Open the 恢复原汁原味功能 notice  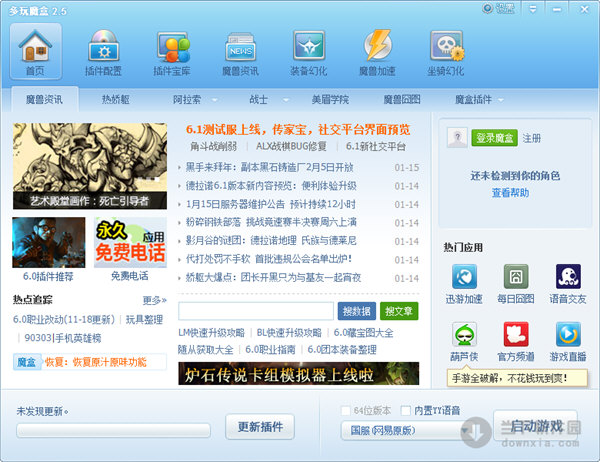96,362
